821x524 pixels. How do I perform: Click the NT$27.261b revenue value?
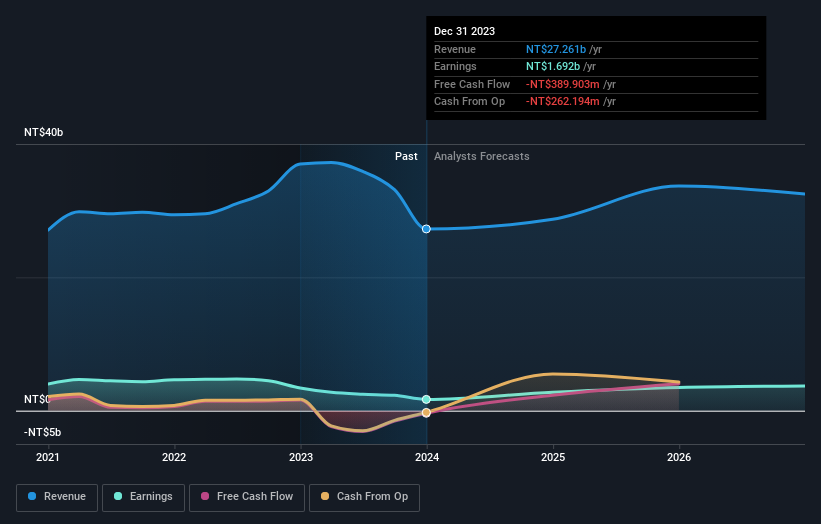(x=556, y=49)
